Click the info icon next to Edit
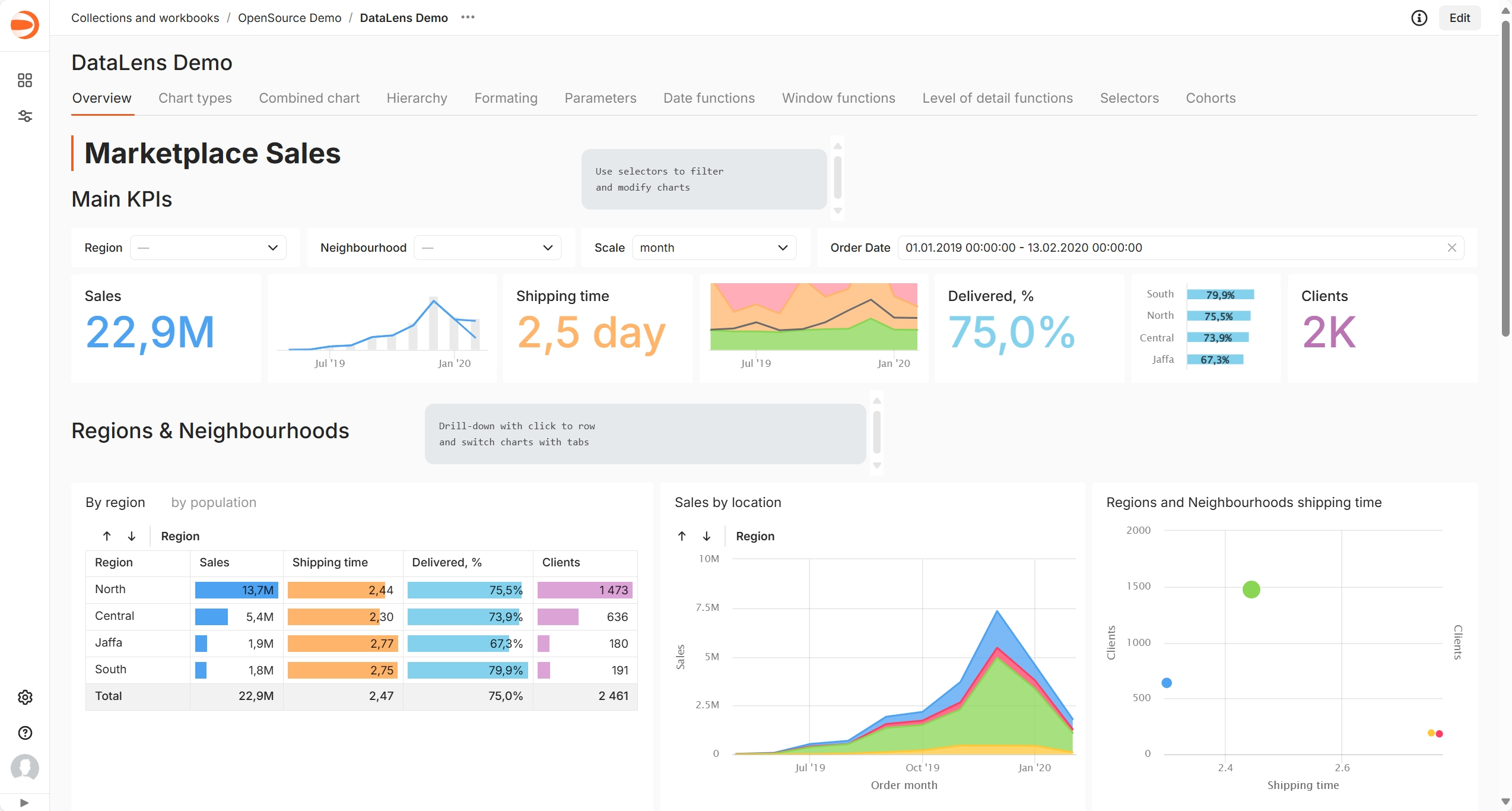 (x=1419, y=18)
